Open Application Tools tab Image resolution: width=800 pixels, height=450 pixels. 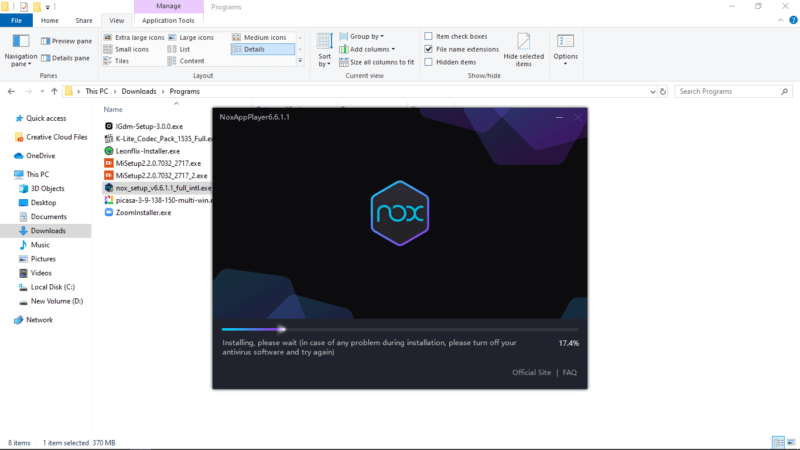tap(168, 20)
